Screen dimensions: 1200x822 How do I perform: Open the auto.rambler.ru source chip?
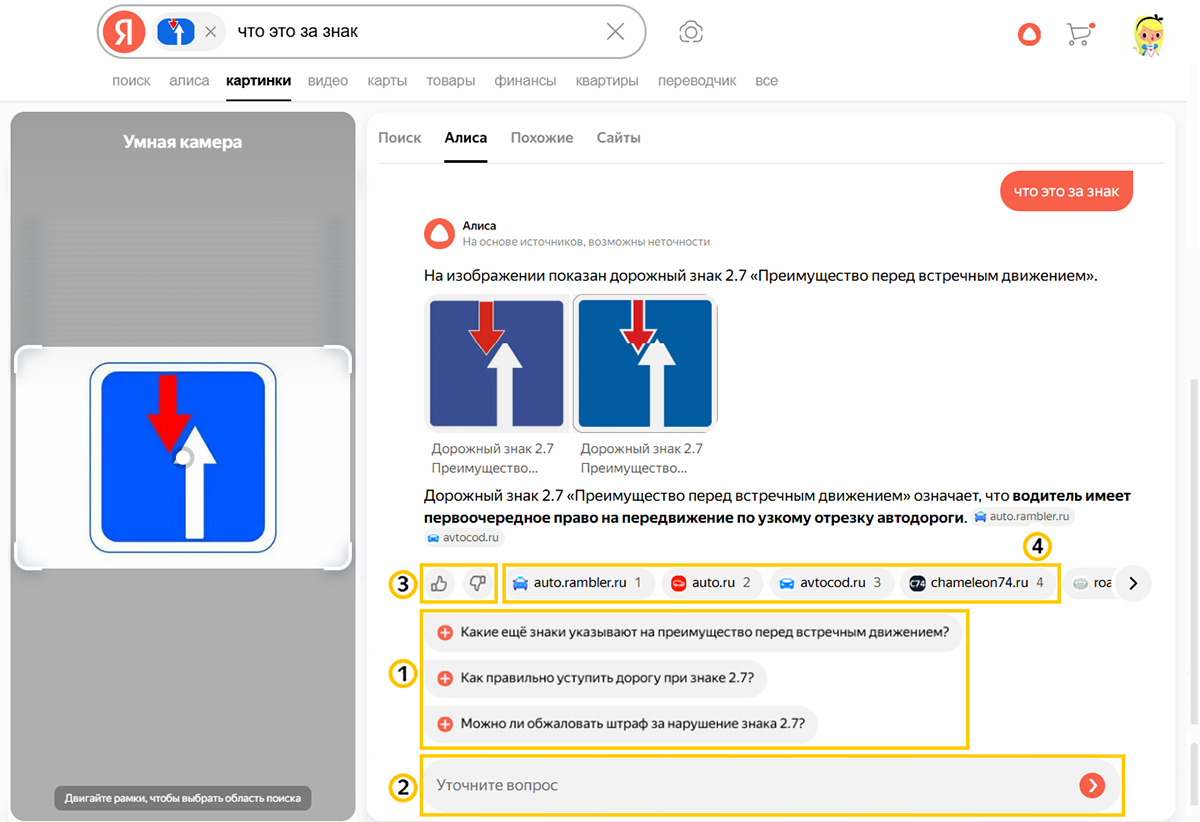coord(578,583)
